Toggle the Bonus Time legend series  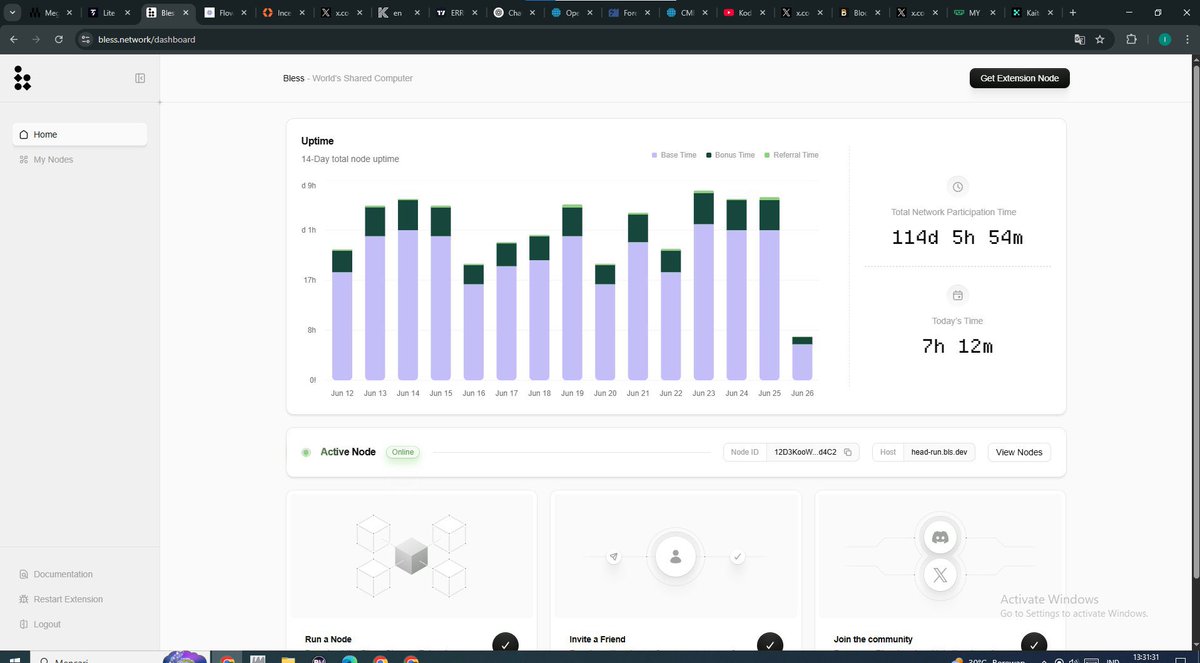(x=731, y=155)
